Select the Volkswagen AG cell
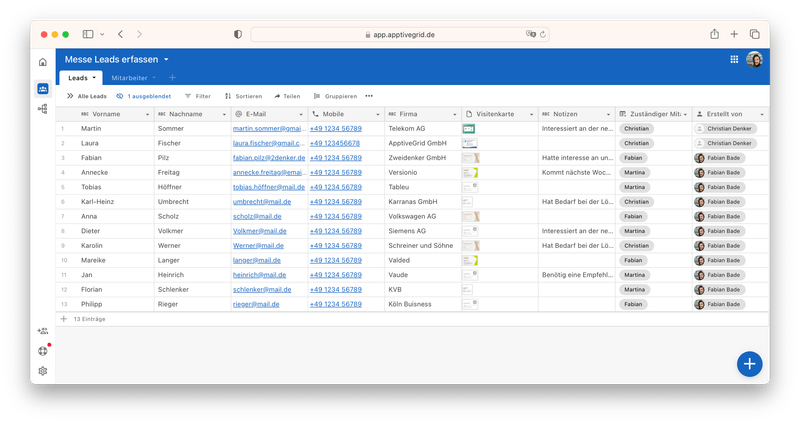Image resolution: width=800 pixels, height=424 pixels. click(423, 216)
